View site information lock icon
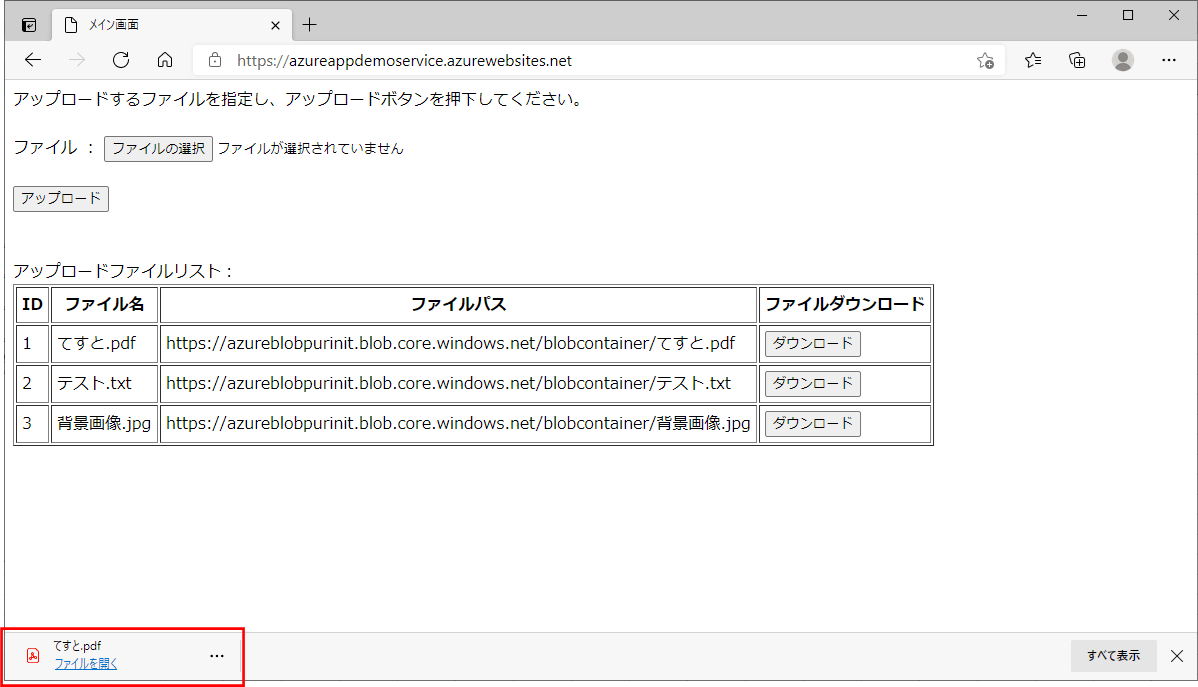This screenshot has width=1198, height=687. pos(214,60)
